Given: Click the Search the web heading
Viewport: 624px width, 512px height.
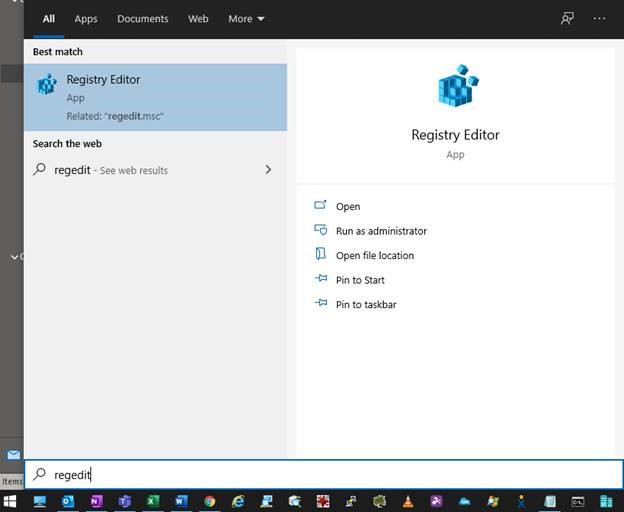Looking at the screenshot, I should coord(67,144).
